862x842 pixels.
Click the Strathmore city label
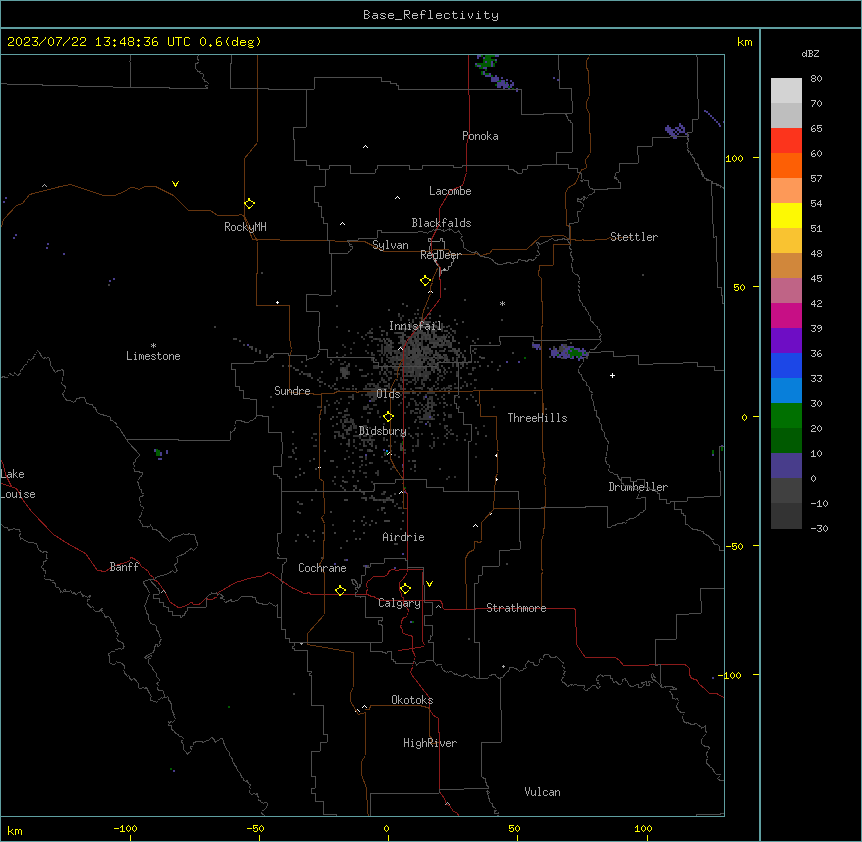pos(516,608)
